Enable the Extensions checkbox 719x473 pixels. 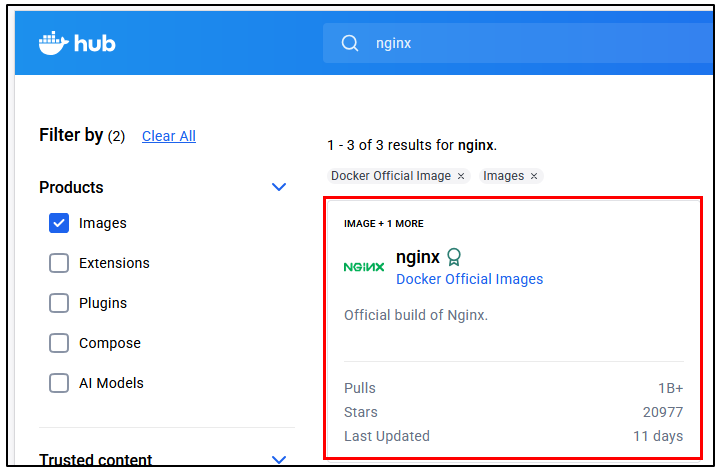(59, 263)
